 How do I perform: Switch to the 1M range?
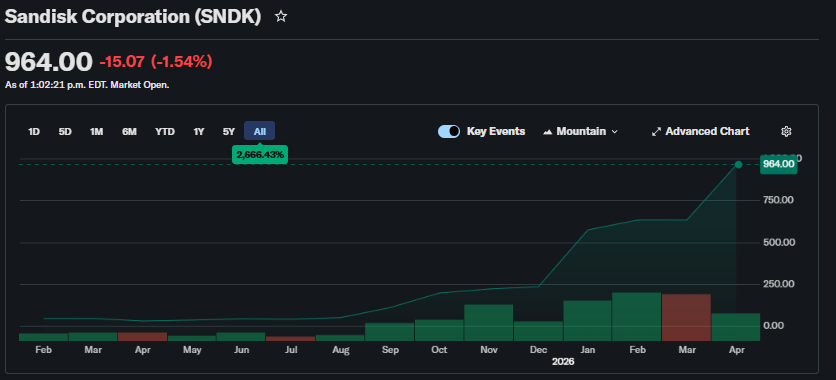(x=97, y=132)
